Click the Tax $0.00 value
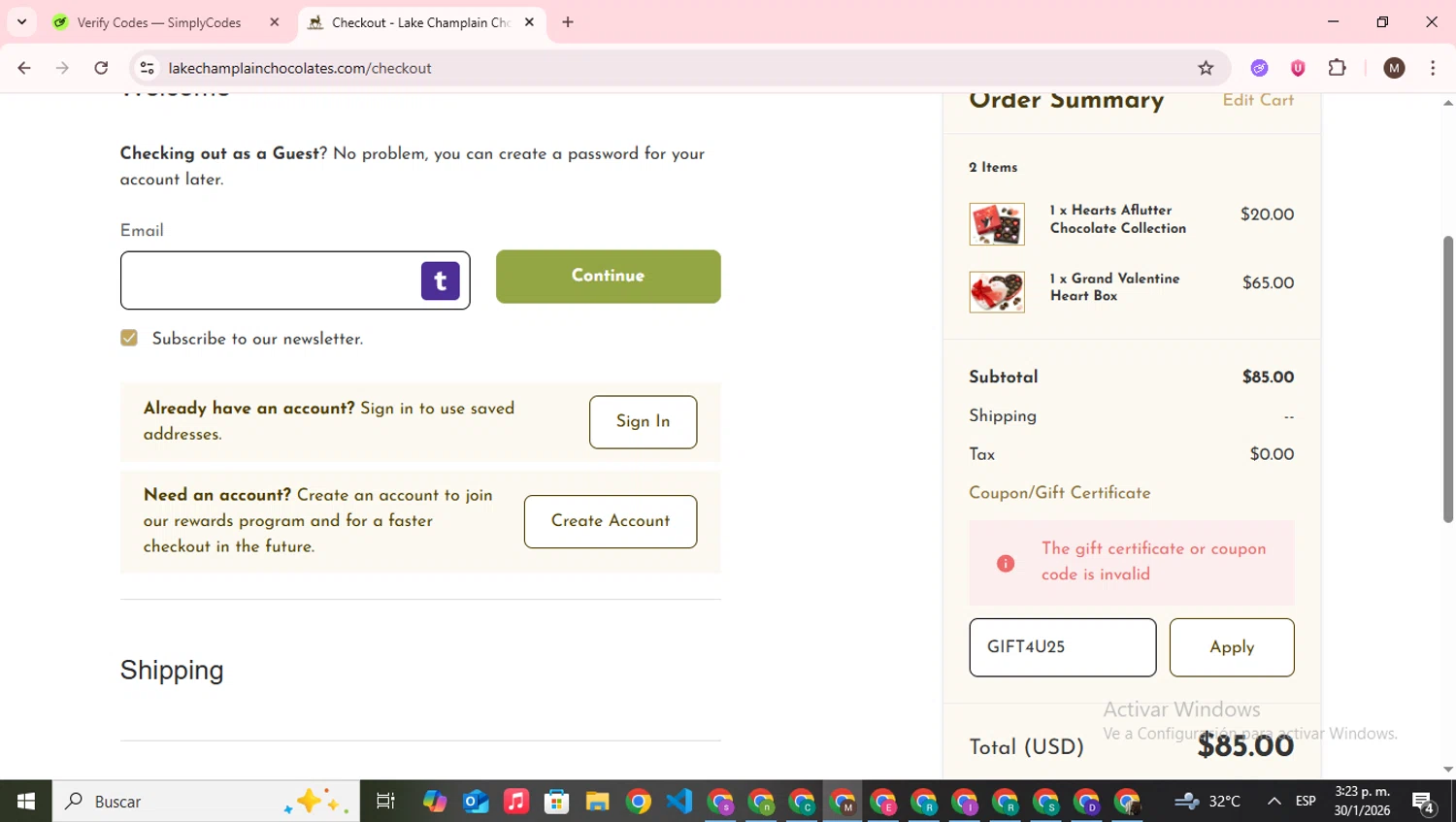1456x822 pixels. (x=1272, y=454)
